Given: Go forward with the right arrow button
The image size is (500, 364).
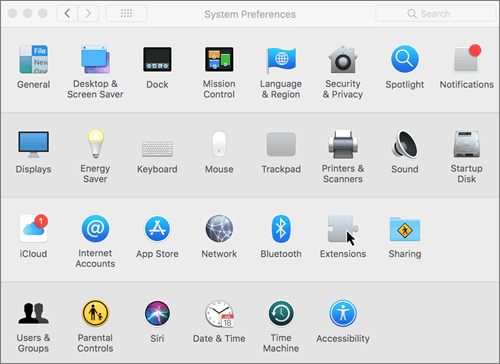Looking at the screenshot, I should (88, 13).
